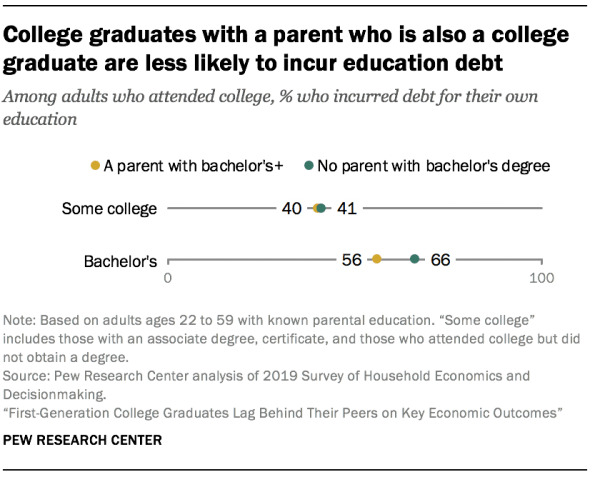Viewport: 600px width, 477px height.
Task: Select the "Bachelor's" row label
Action: pos(120,264)
